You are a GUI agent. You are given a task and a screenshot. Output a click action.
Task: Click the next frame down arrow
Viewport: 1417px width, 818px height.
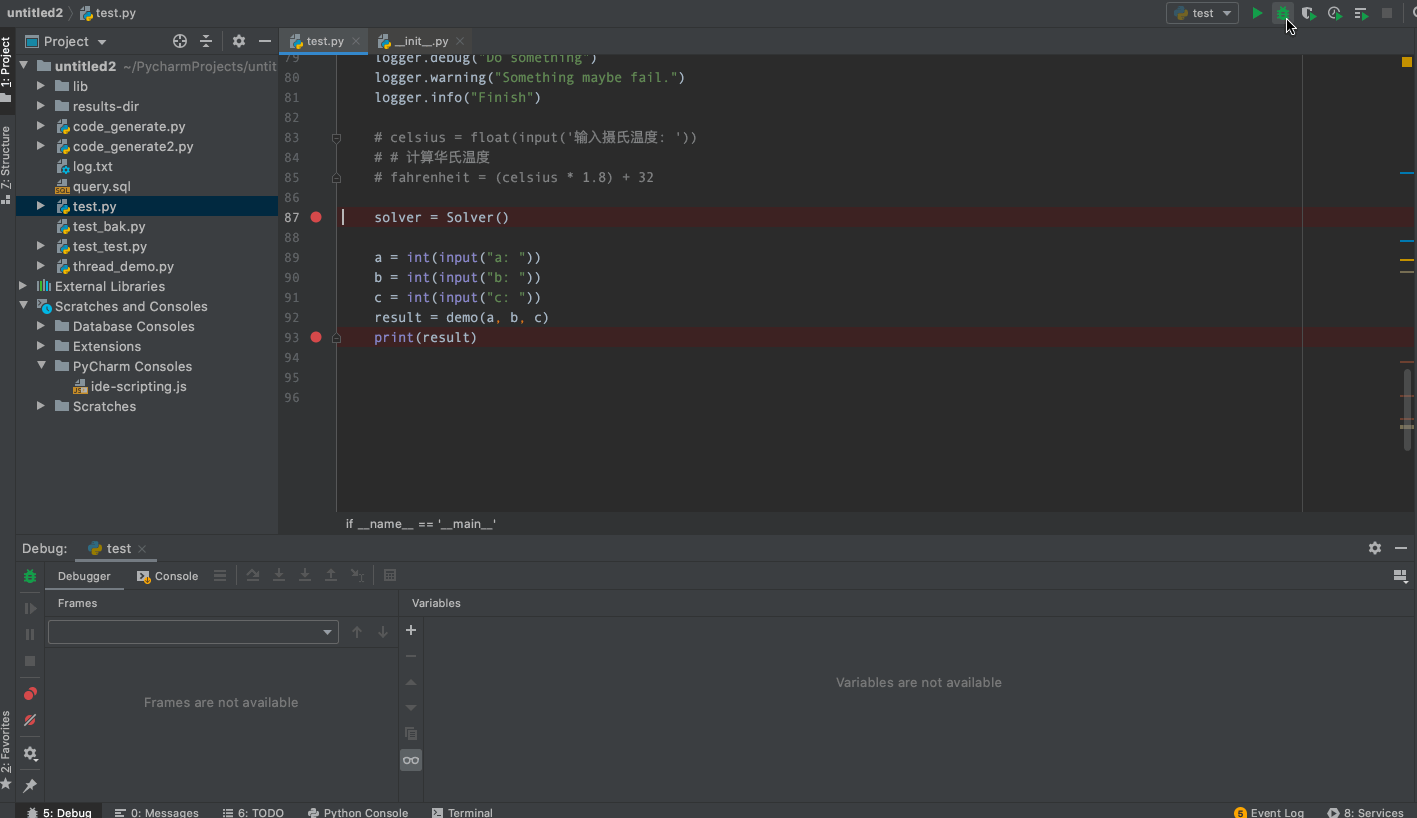click(x=383, y=632)
